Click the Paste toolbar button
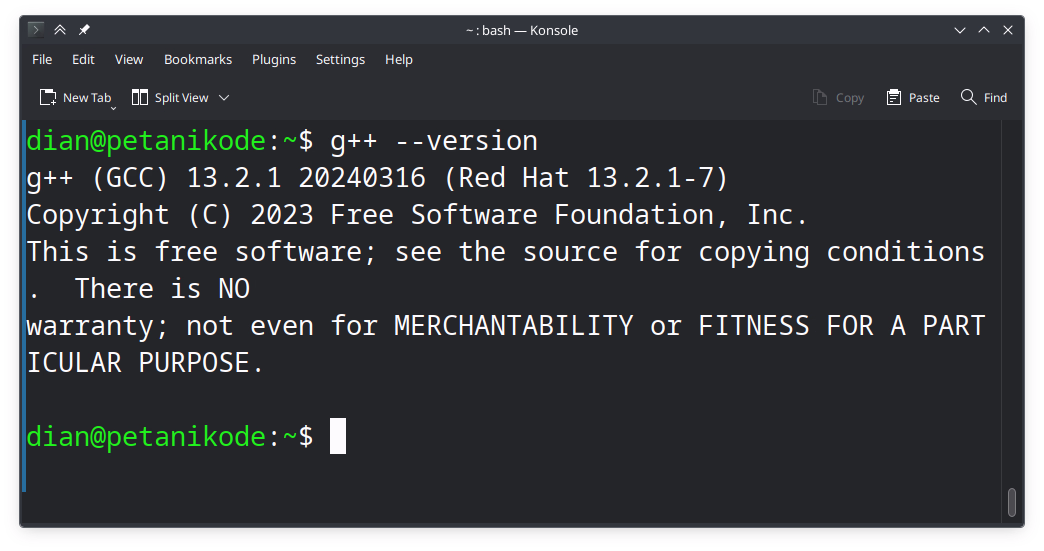 (x=913, y=97)
